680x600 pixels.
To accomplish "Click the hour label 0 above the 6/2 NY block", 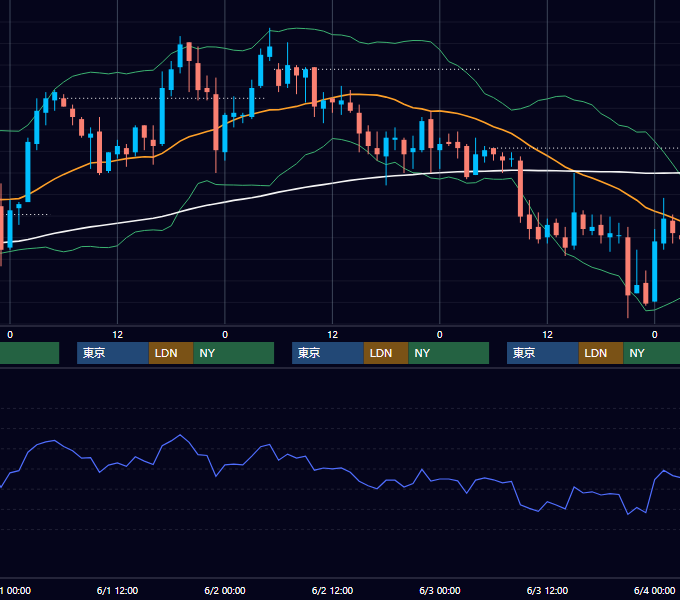I will pos(440,335).
